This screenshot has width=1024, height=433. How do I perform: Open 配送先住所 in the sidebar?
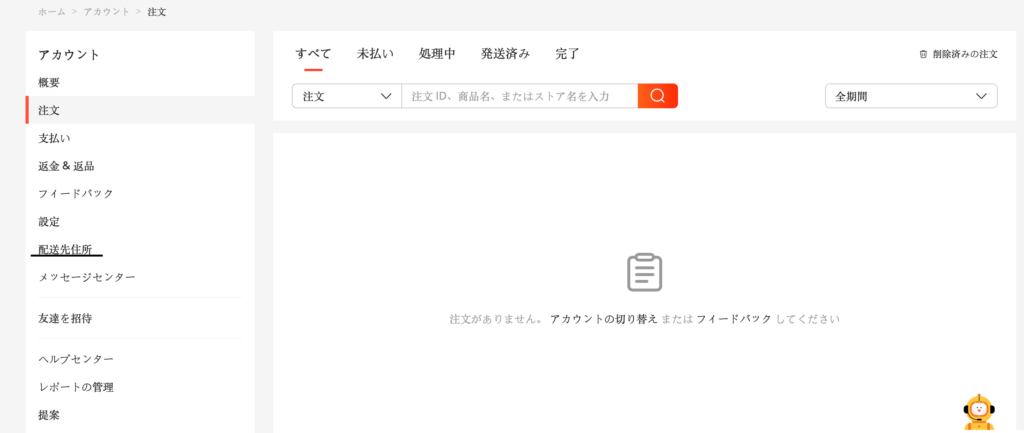click(x=65, y=249)
